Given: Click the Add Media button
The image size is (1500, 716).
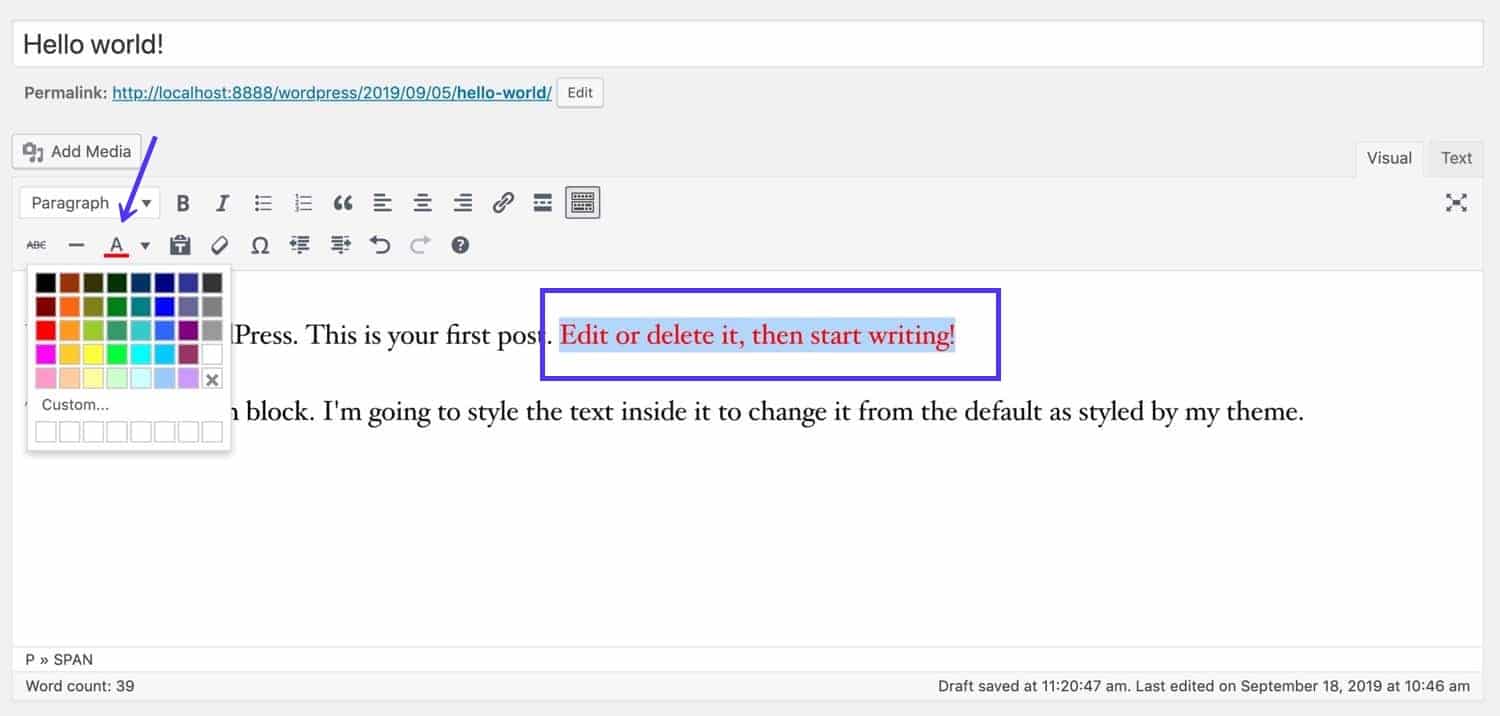Looking at the screenshot, I should 76,151.
